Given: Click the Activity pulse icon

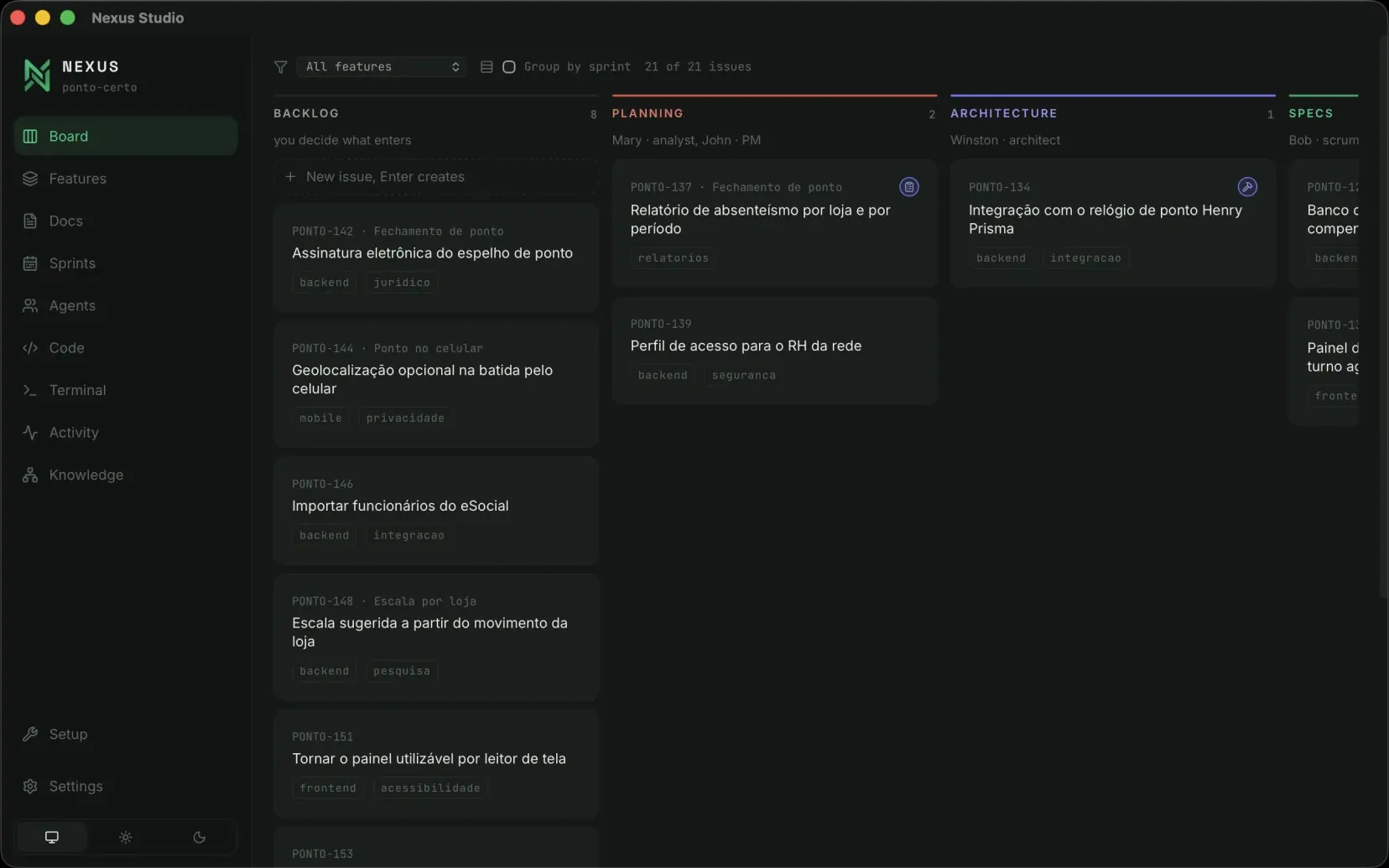Looking at the screenshot, I should 30,433.
